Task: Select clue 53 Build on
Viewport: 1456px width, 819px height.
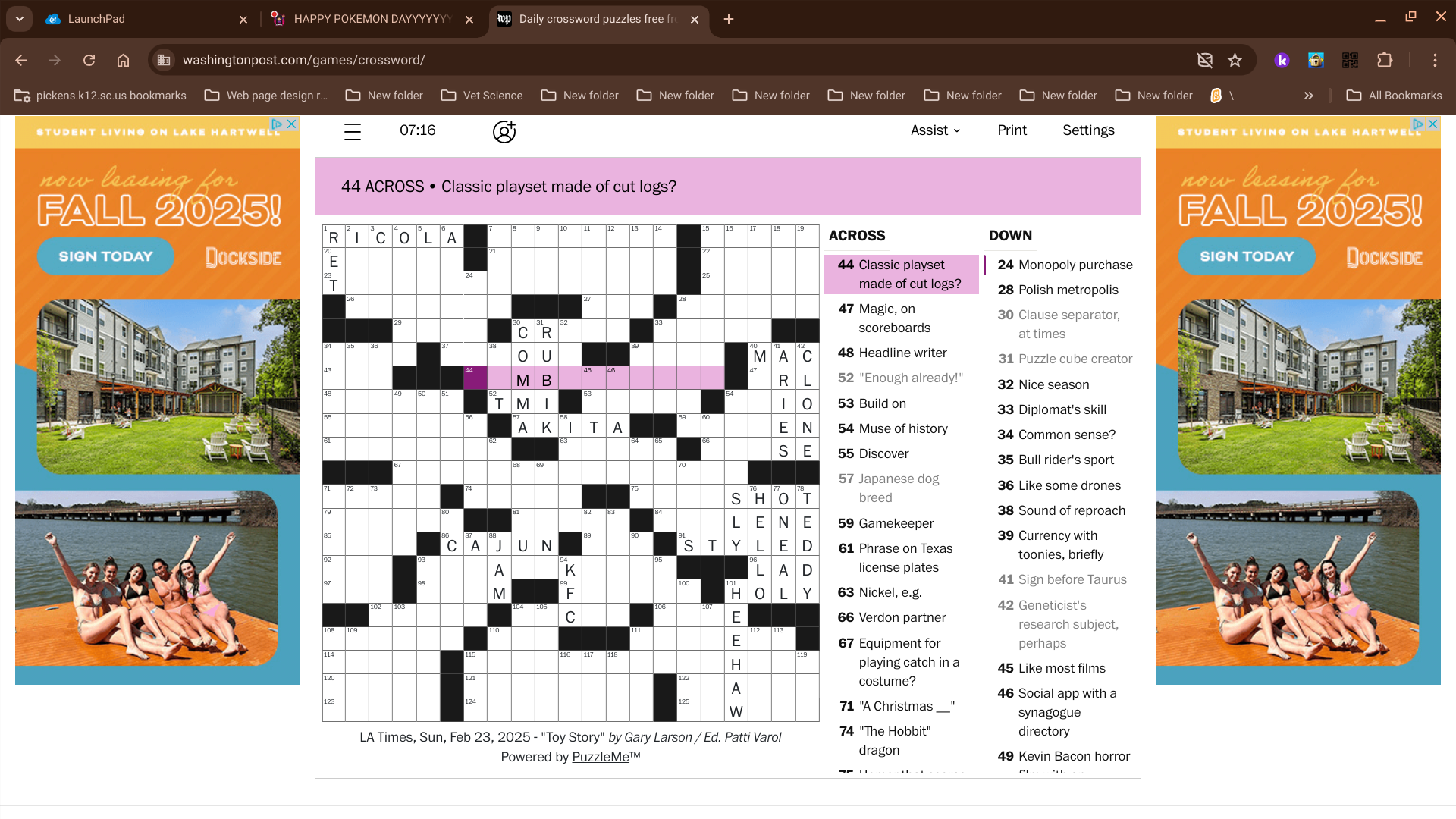Action: pyautogui.click(x=902, y=403)
